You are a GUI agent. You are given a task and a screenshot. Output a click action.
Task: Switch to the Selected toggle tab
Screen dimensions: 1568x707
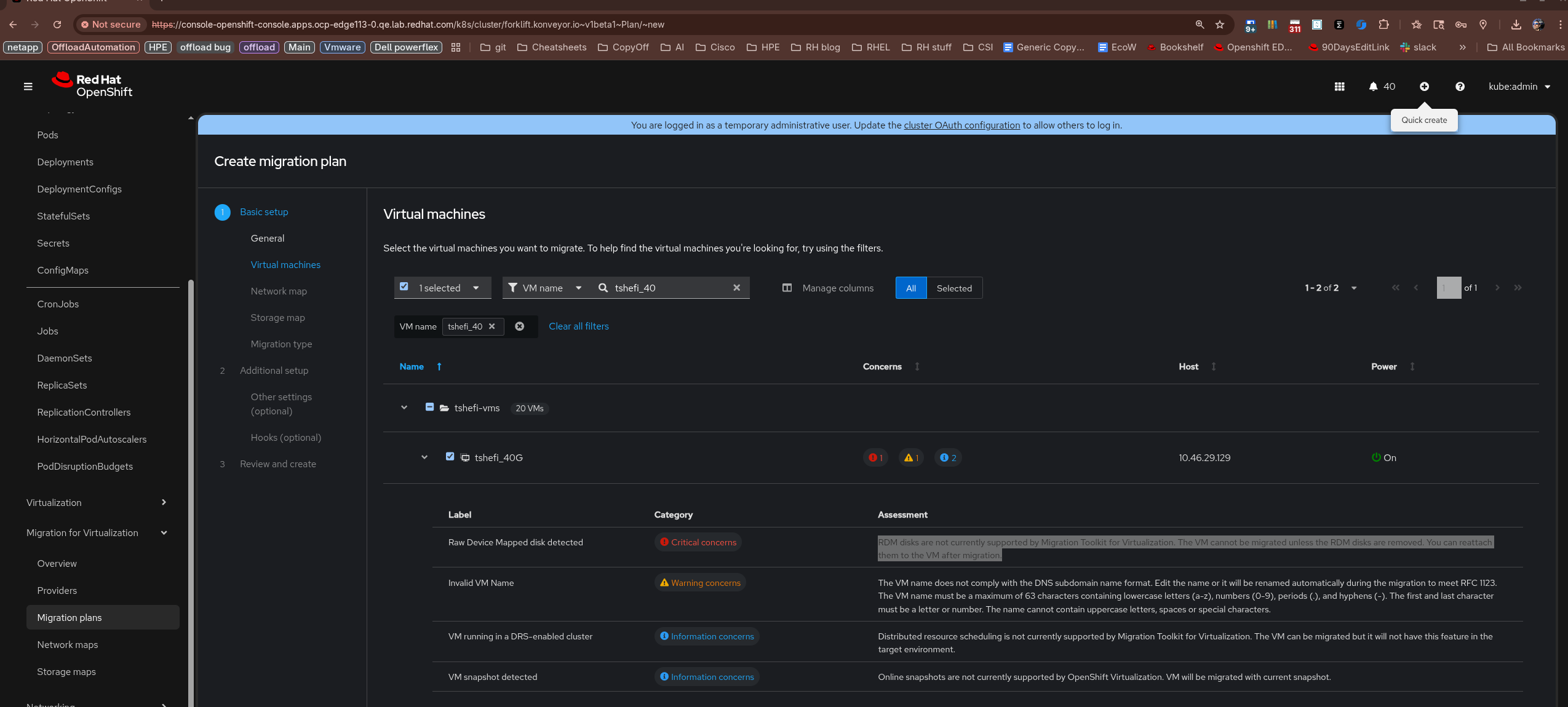[x=953, y=288]
